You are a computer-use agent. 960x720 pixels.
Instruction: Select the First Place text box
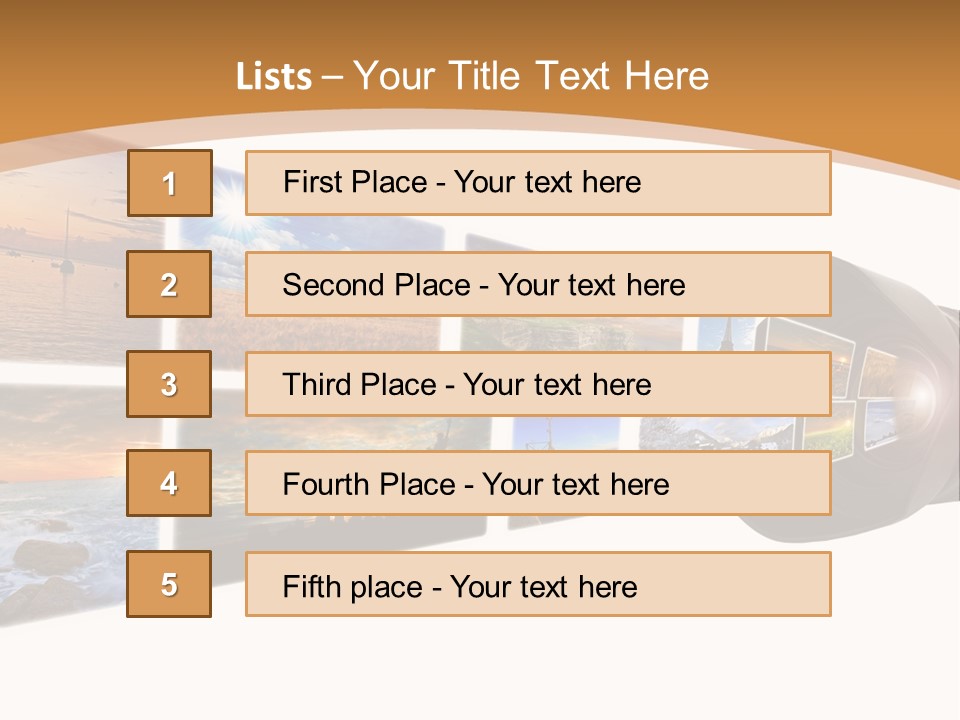538,183
